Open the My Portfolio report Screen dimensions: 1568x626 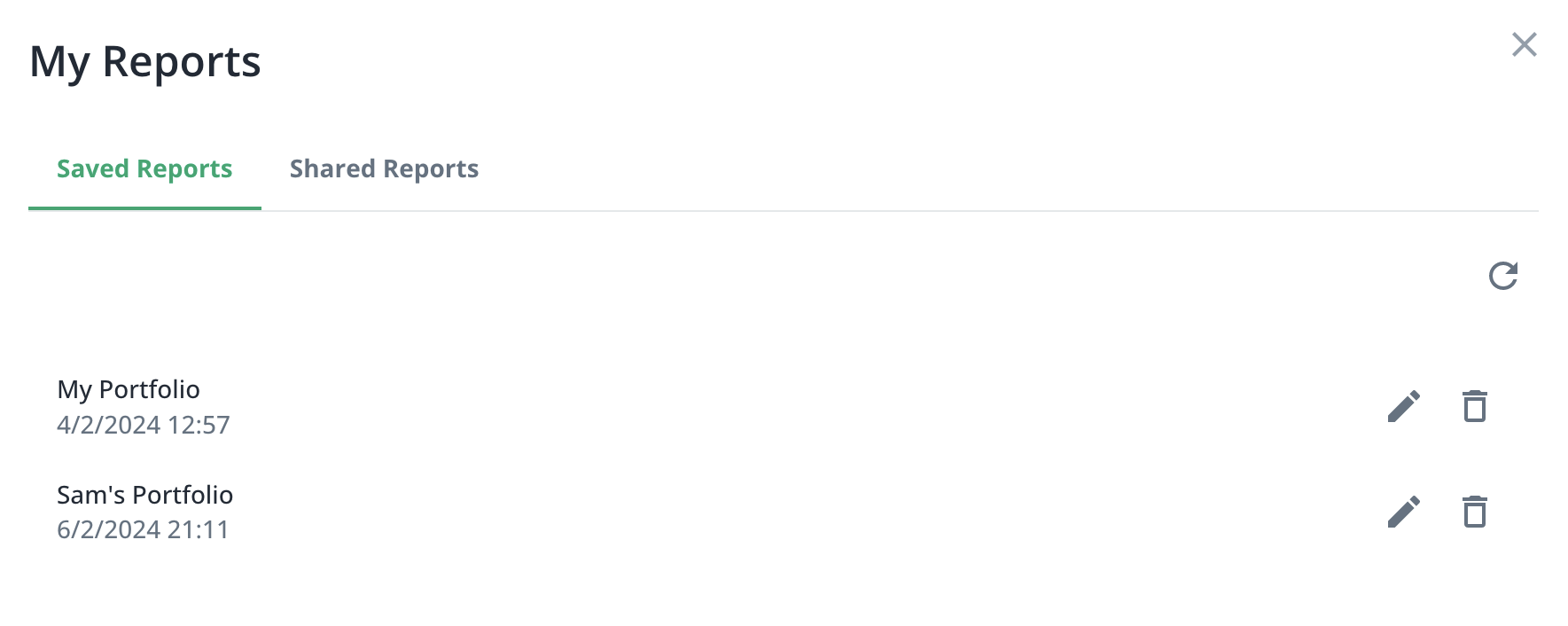(x=129, y=389)
